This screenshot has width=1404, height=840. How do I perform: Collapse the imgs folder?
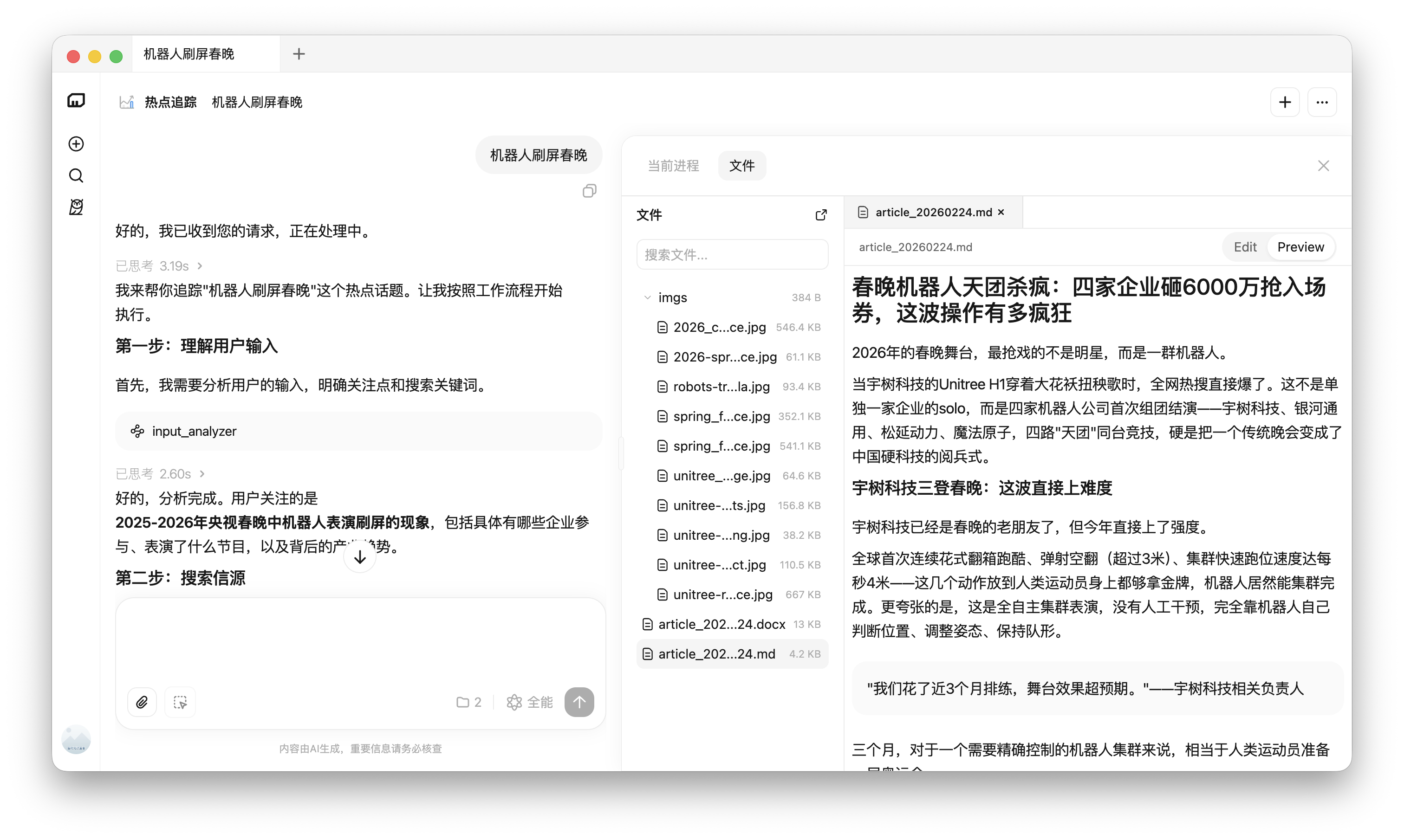click(648, 298)
